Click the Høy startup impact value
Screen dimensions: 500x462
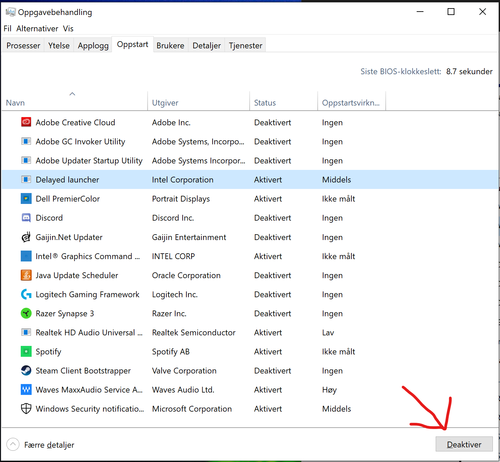[329, 390]
